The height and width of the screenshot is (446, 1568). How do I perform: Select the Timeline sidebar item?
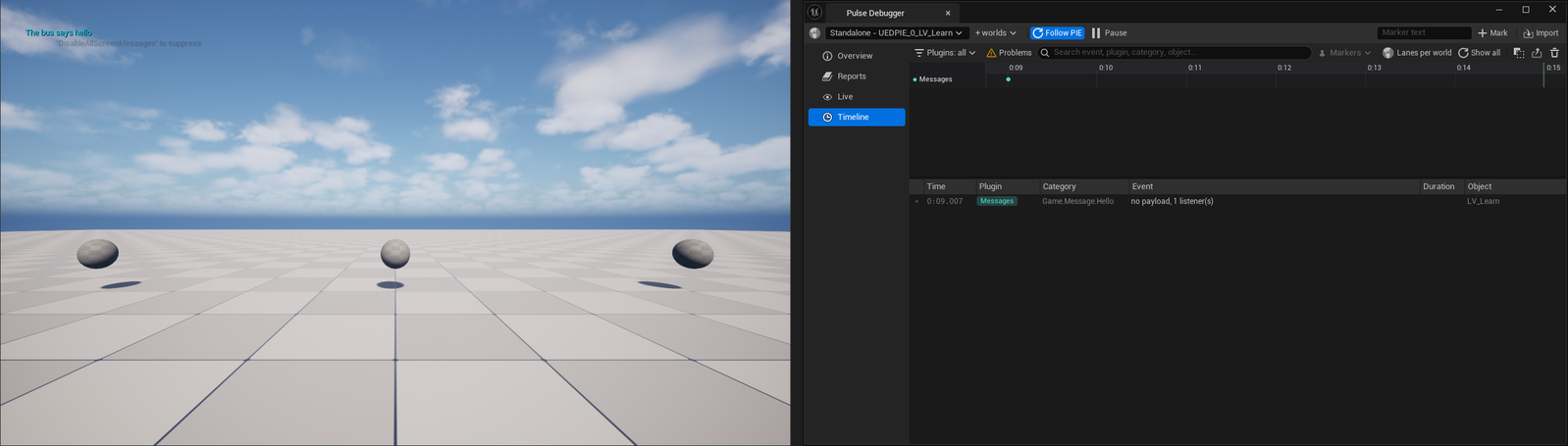pos(856,117)
